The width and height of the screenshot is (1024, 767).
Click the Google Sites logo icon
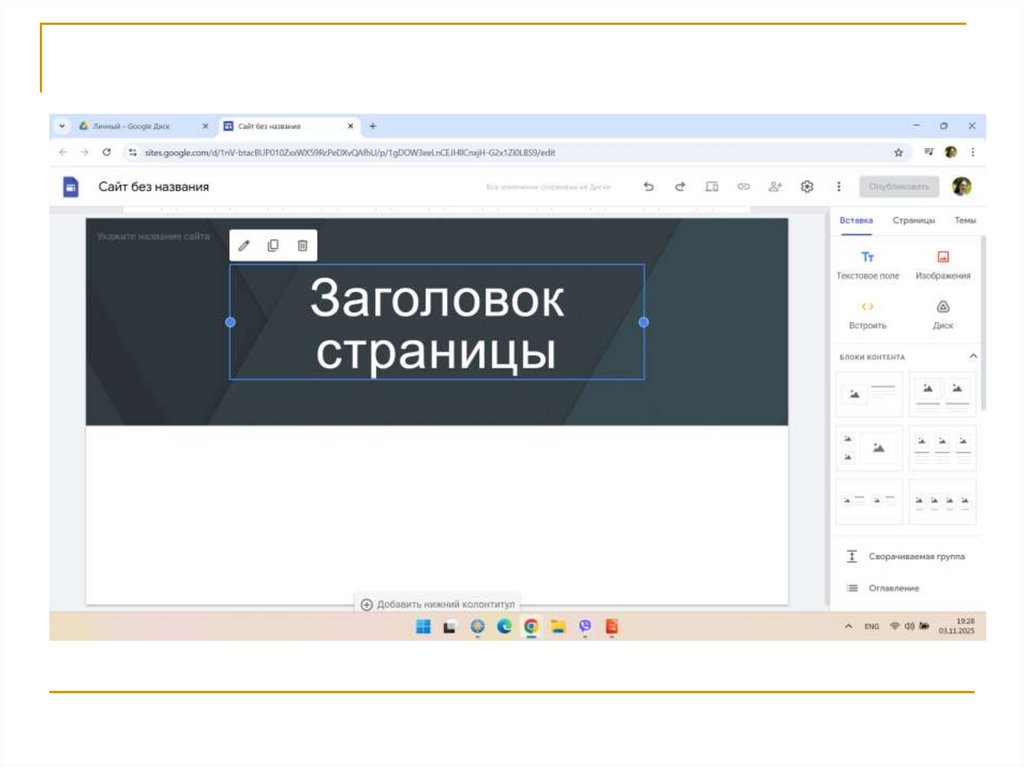click(71, 187)
